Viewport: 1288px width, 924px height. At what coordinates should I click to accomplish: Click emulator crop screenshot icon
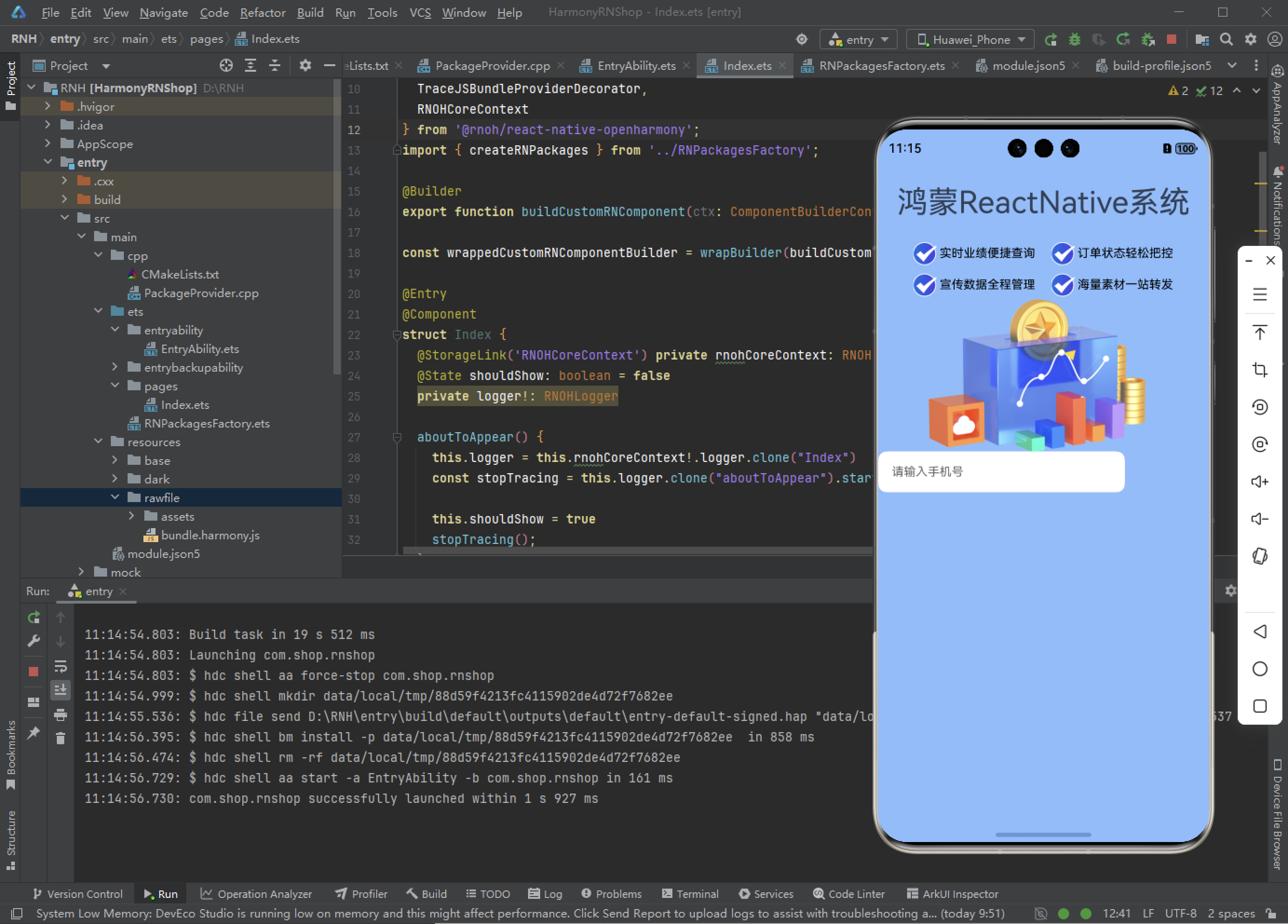click(1260, 370)
